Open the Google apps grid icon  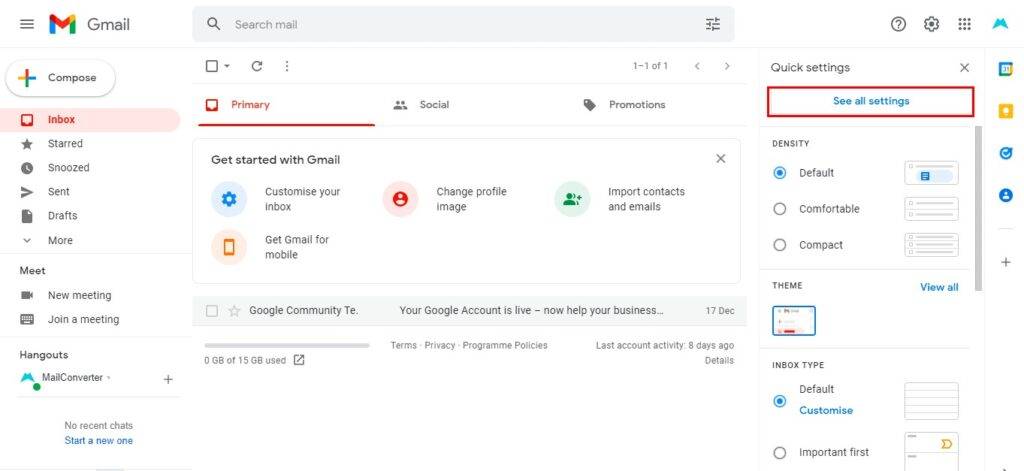coord(964,24)
